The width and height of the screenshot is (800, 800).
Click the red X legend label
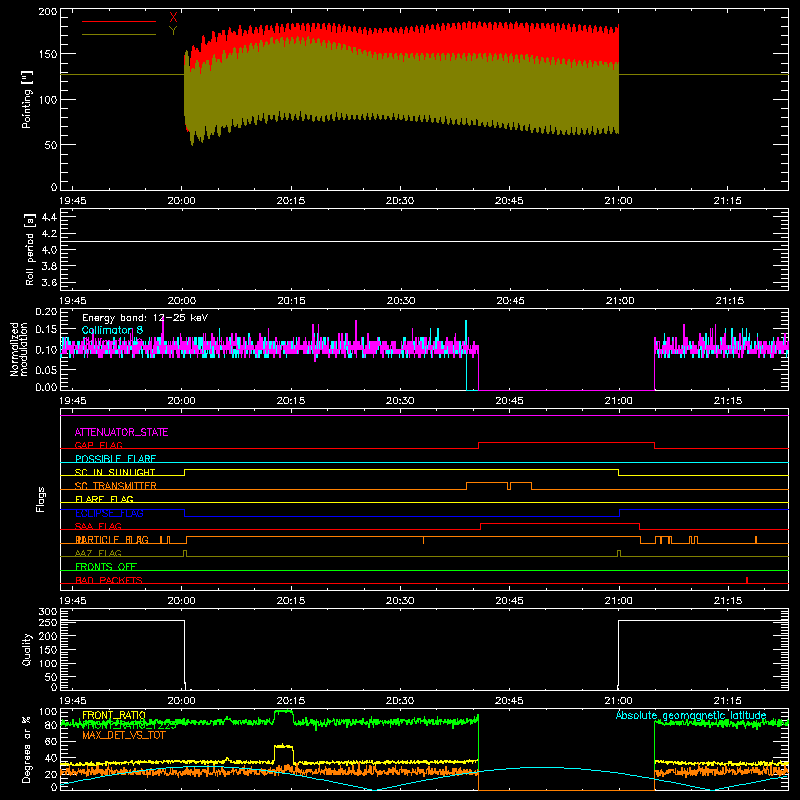pyautogui.click(x=173, y=17)
